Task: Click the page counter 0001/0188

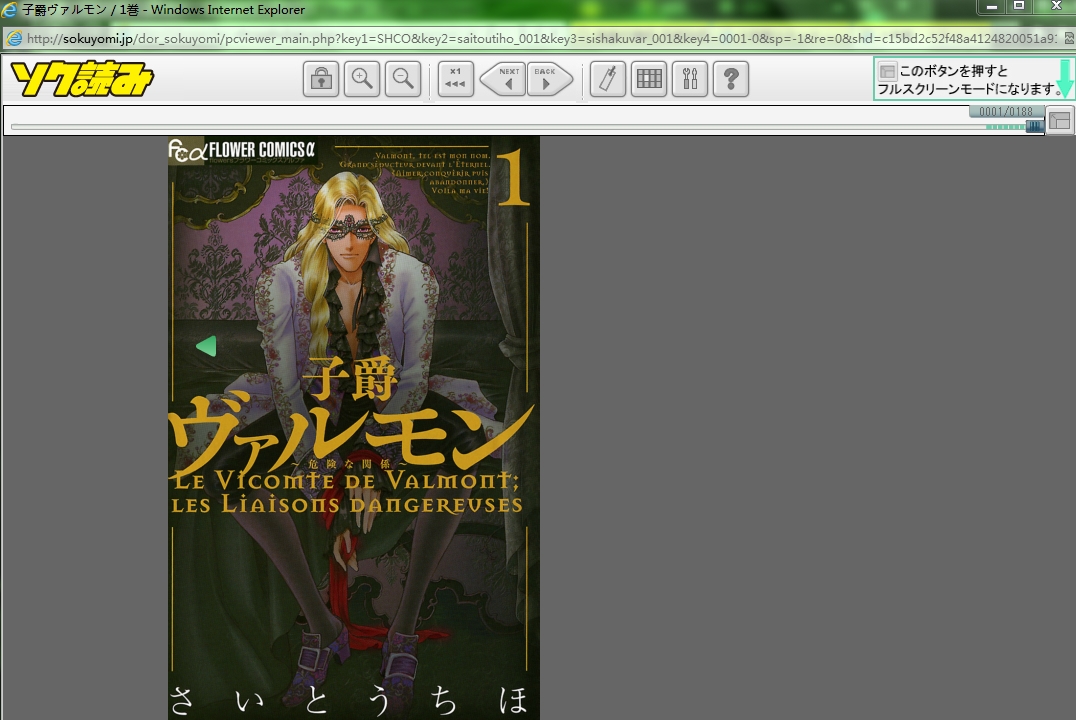Action: [1005, 112]
